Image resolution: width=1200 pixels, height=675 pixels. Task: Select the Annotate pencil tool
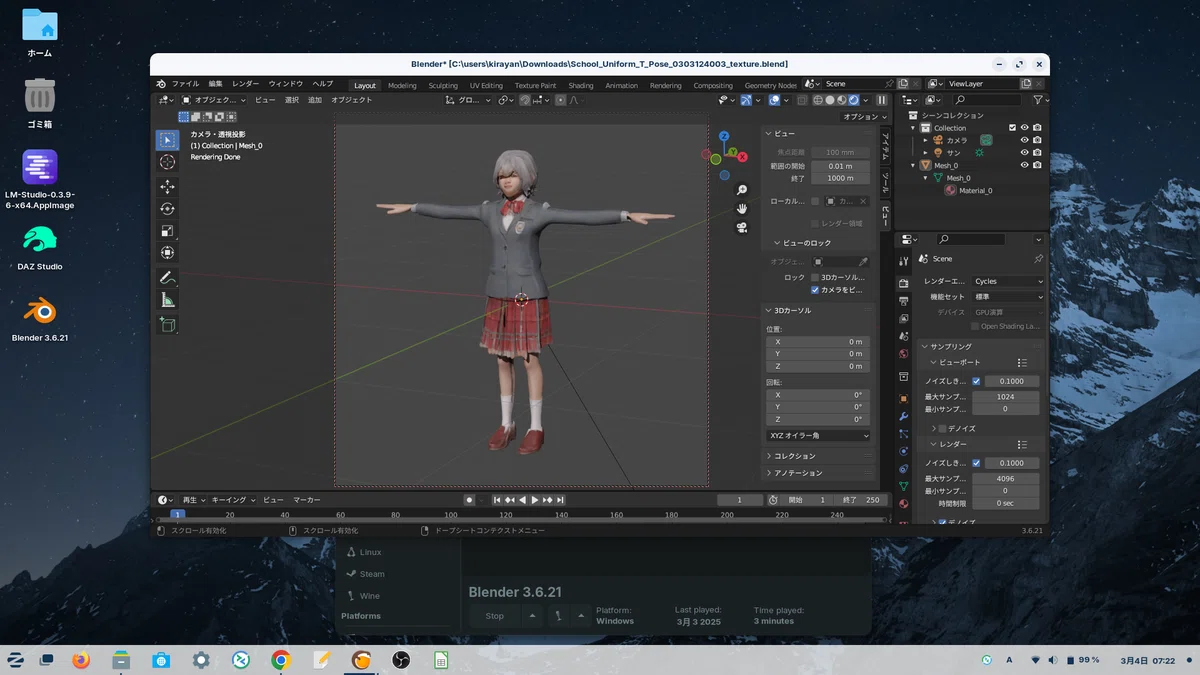pos(167,277)
